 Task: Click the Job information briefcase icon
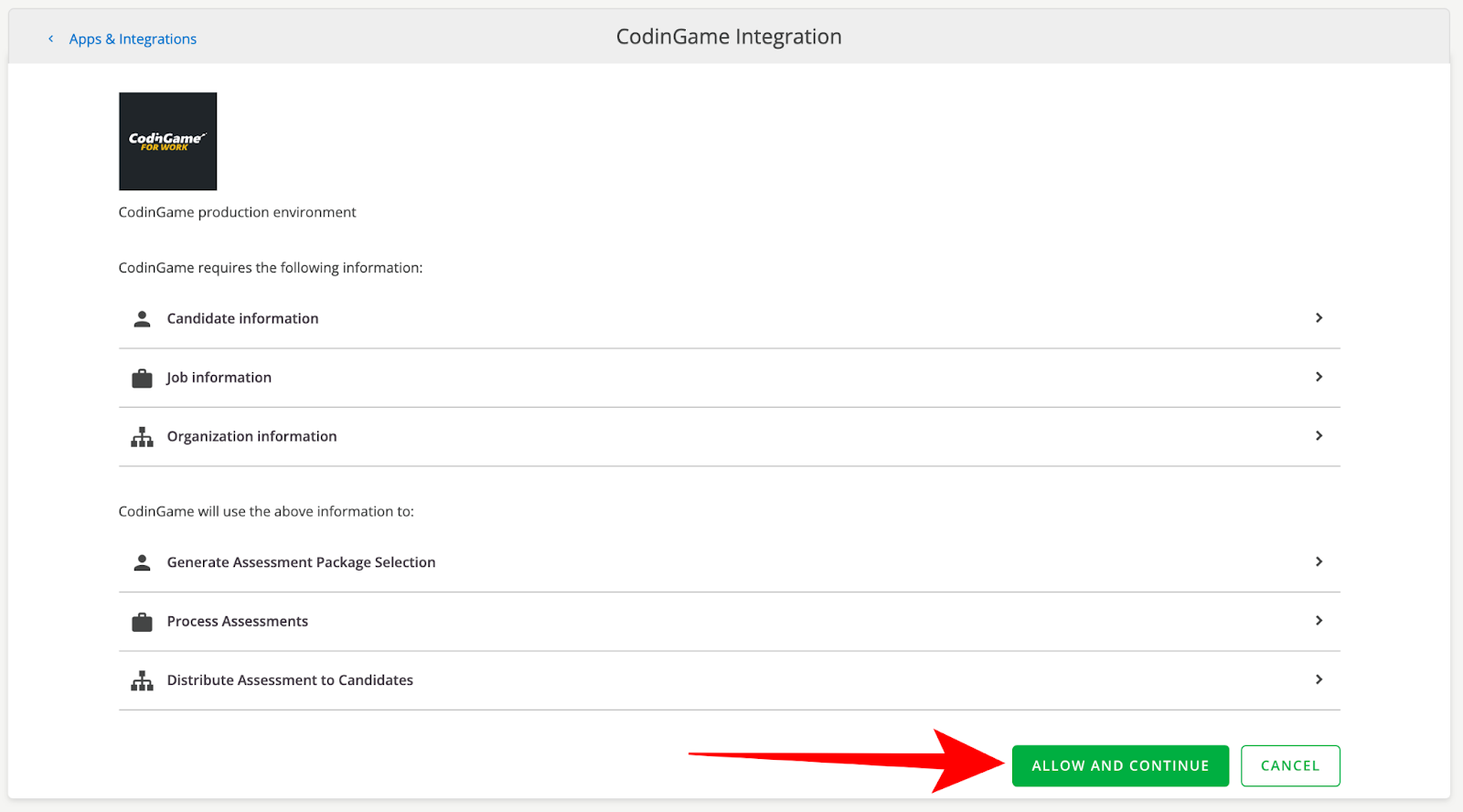[x=142, y=378]
